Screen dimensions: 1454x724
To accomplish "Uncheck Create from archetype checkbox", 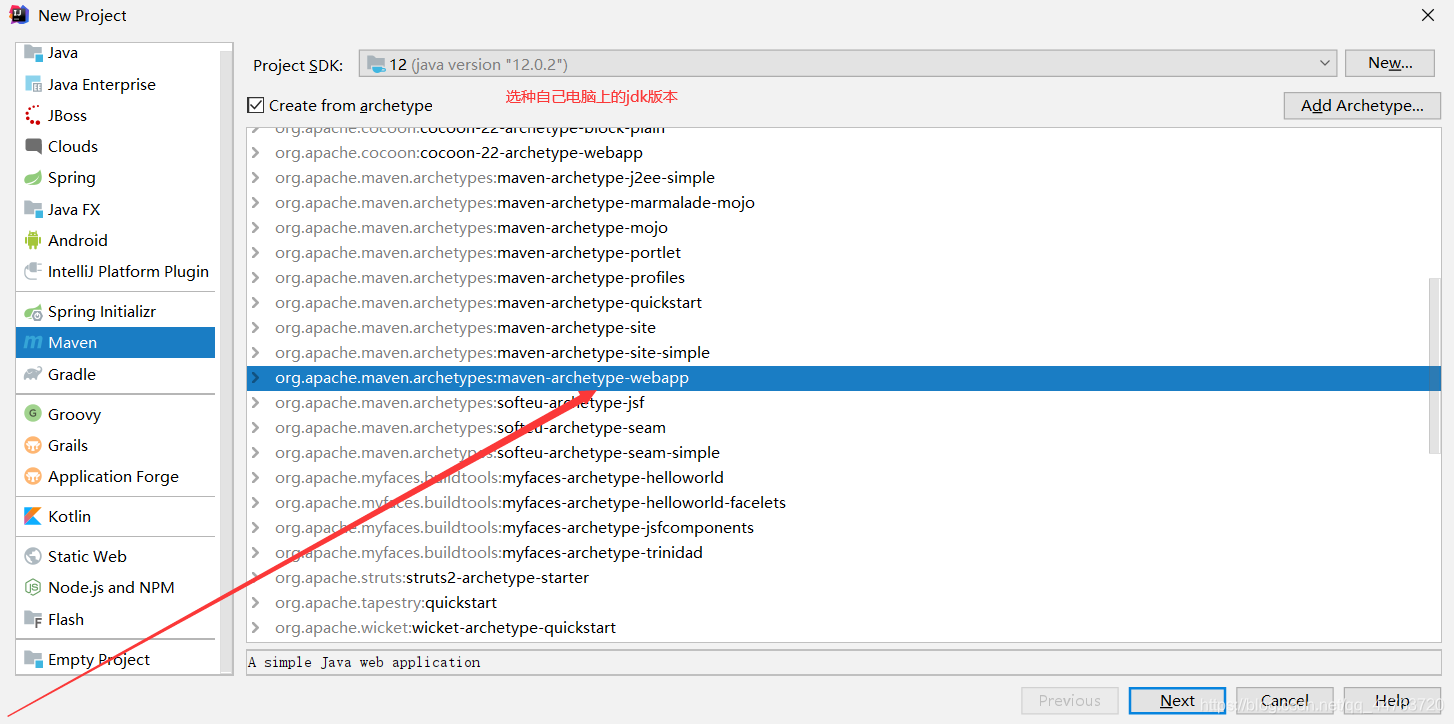I will click(255, 105).
